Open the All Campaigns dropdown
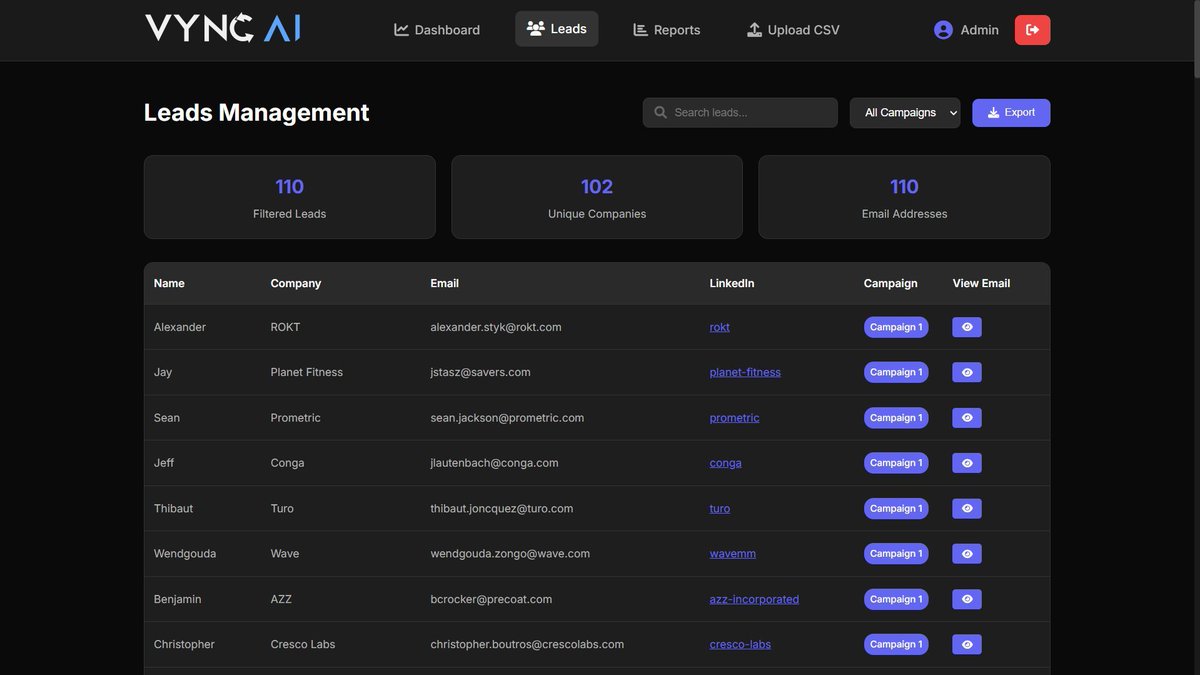This screenshot has height=675, width=1200. (904, 110)
